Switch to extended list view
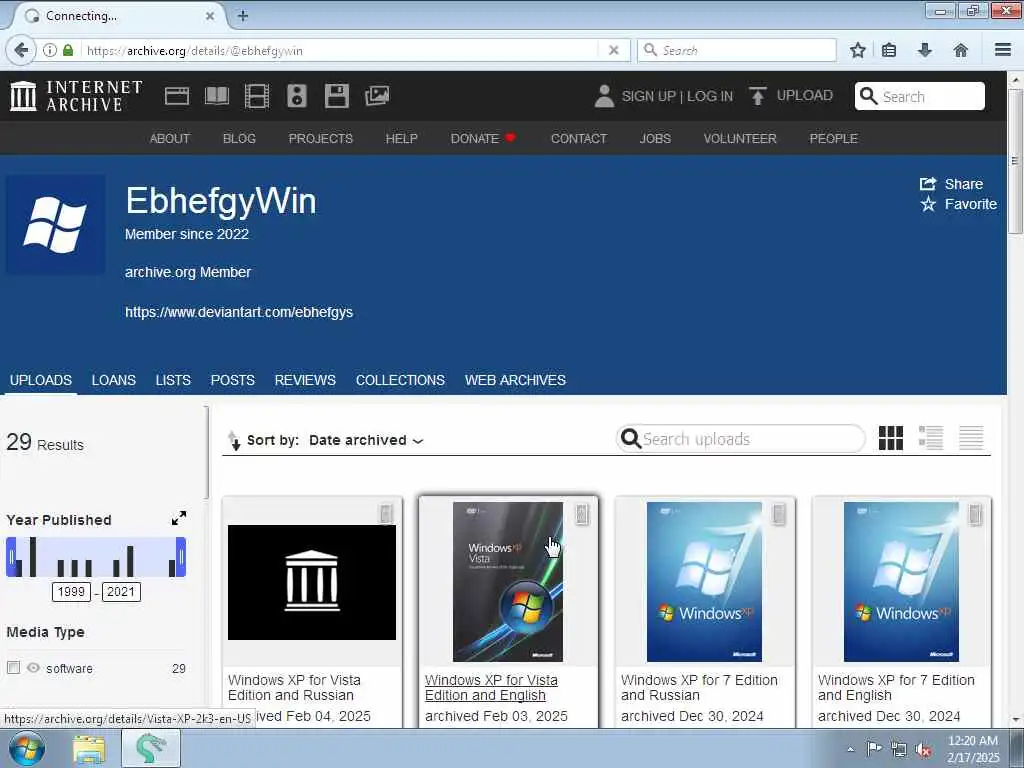 (x=931, y=438)
